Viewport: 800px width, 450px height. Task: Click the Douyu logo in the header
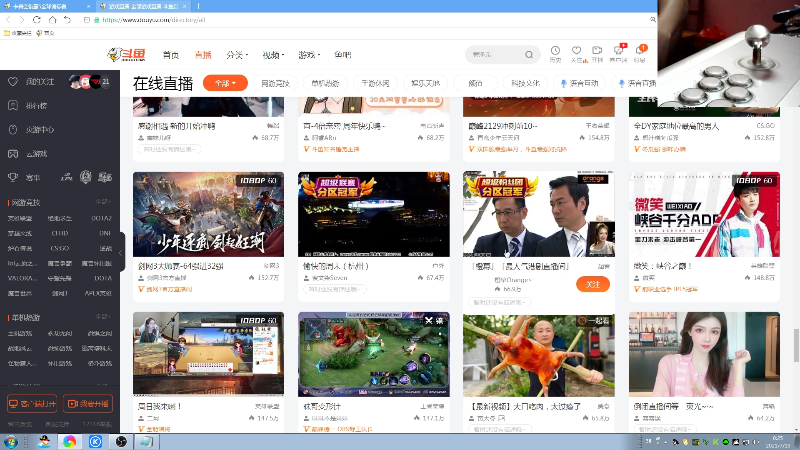pyautogui.click(x=127, y=54)
